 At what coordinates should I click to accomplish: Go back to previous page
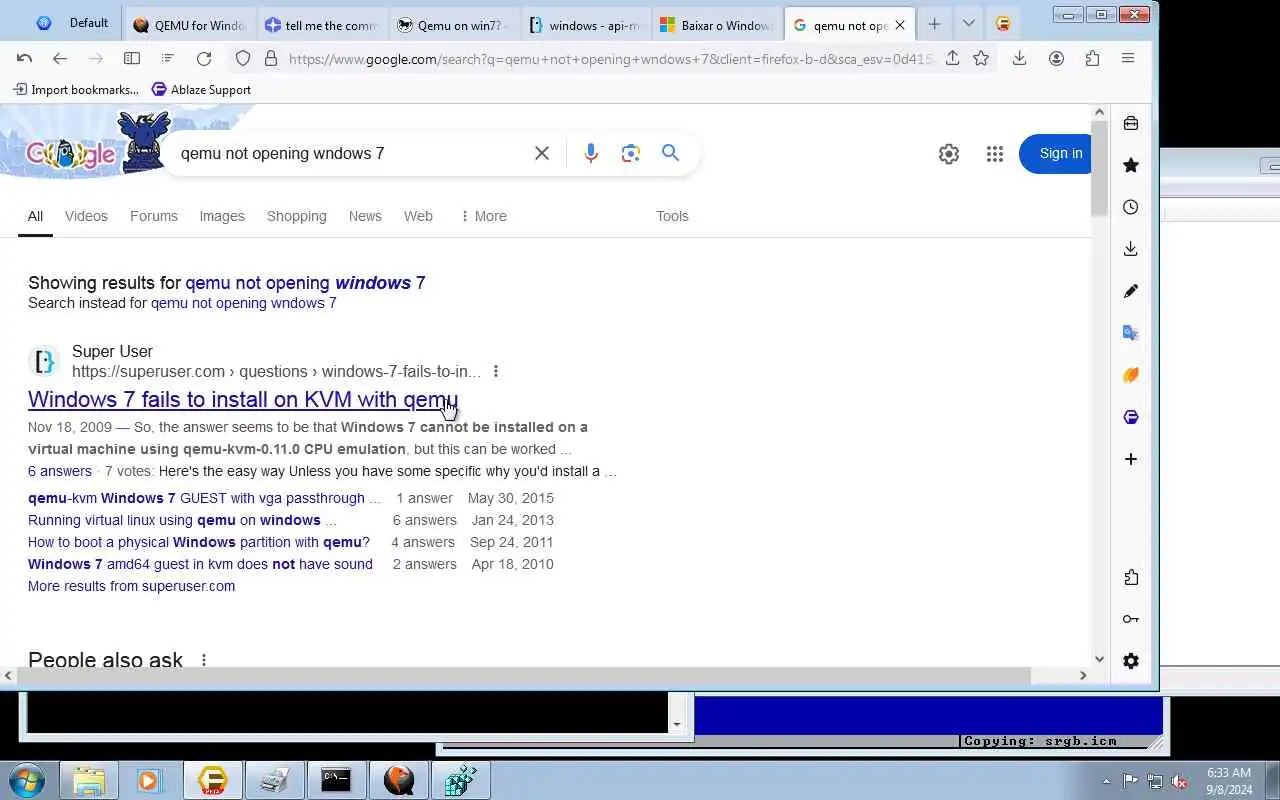click(x=60, y=59)
